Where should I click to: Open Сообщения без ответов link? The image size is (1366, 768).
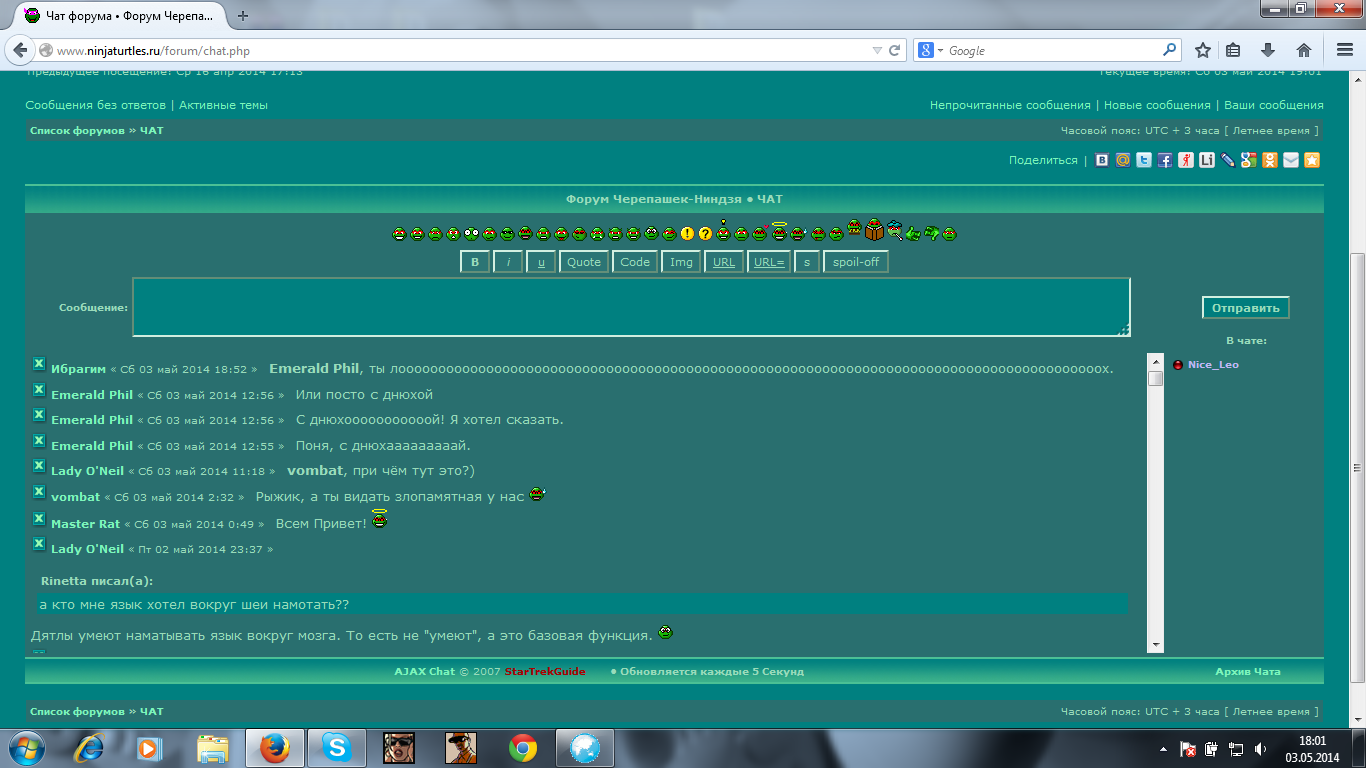point(95,105)
